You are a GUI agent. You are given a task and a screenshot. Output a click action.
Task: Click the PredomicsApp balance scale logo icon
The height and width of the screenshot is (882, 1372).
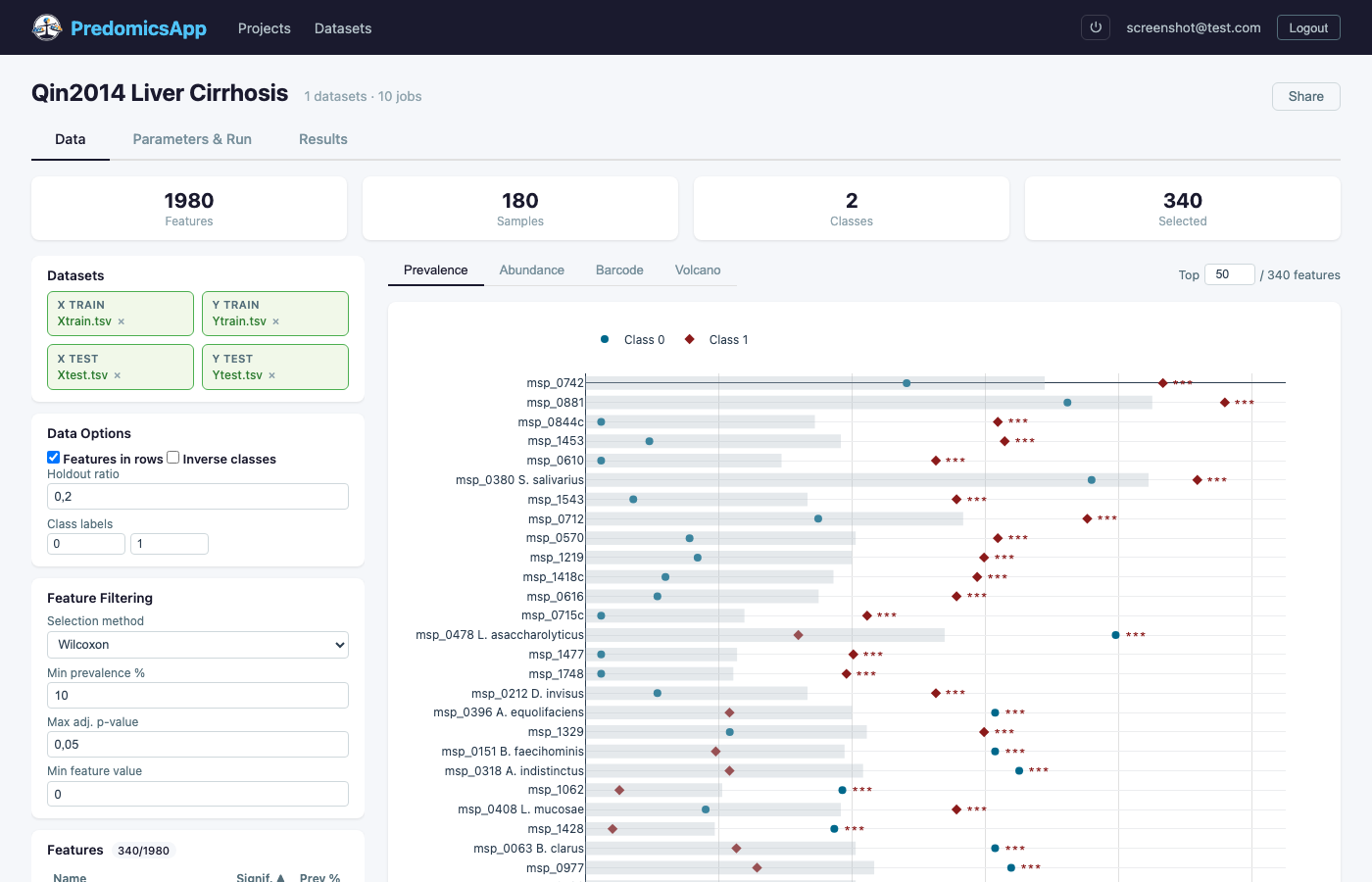click(48, 27)
